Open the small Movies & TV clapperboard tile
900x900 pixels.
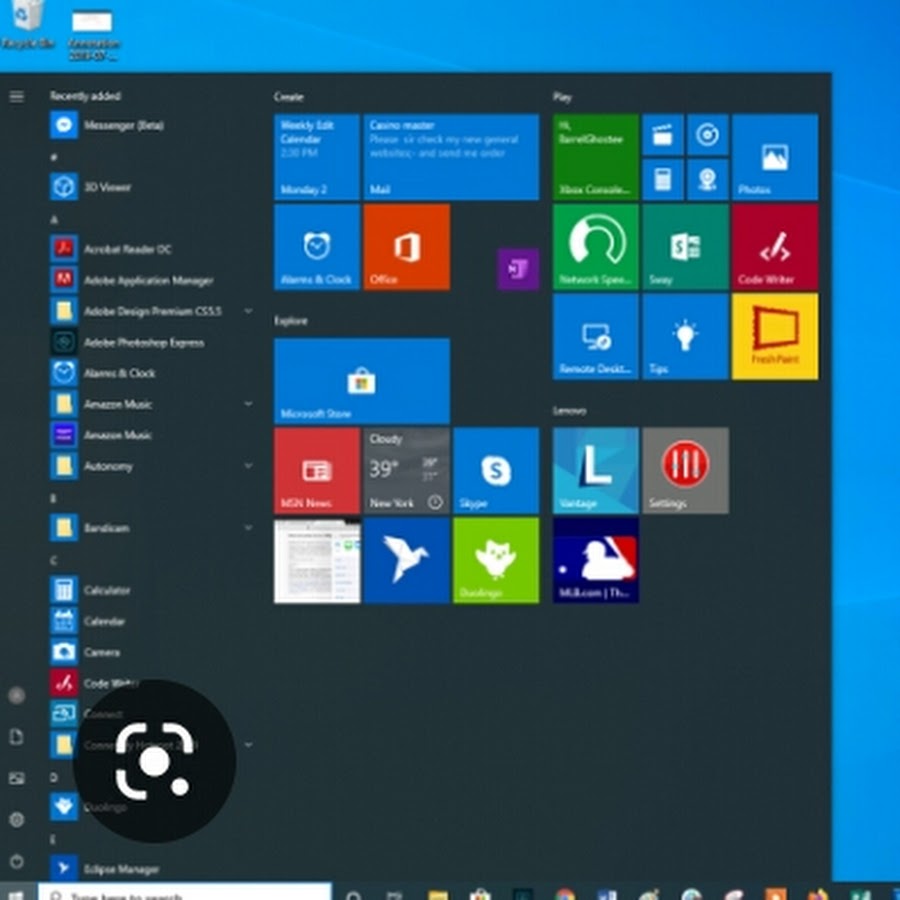click(x=663, y=135)
